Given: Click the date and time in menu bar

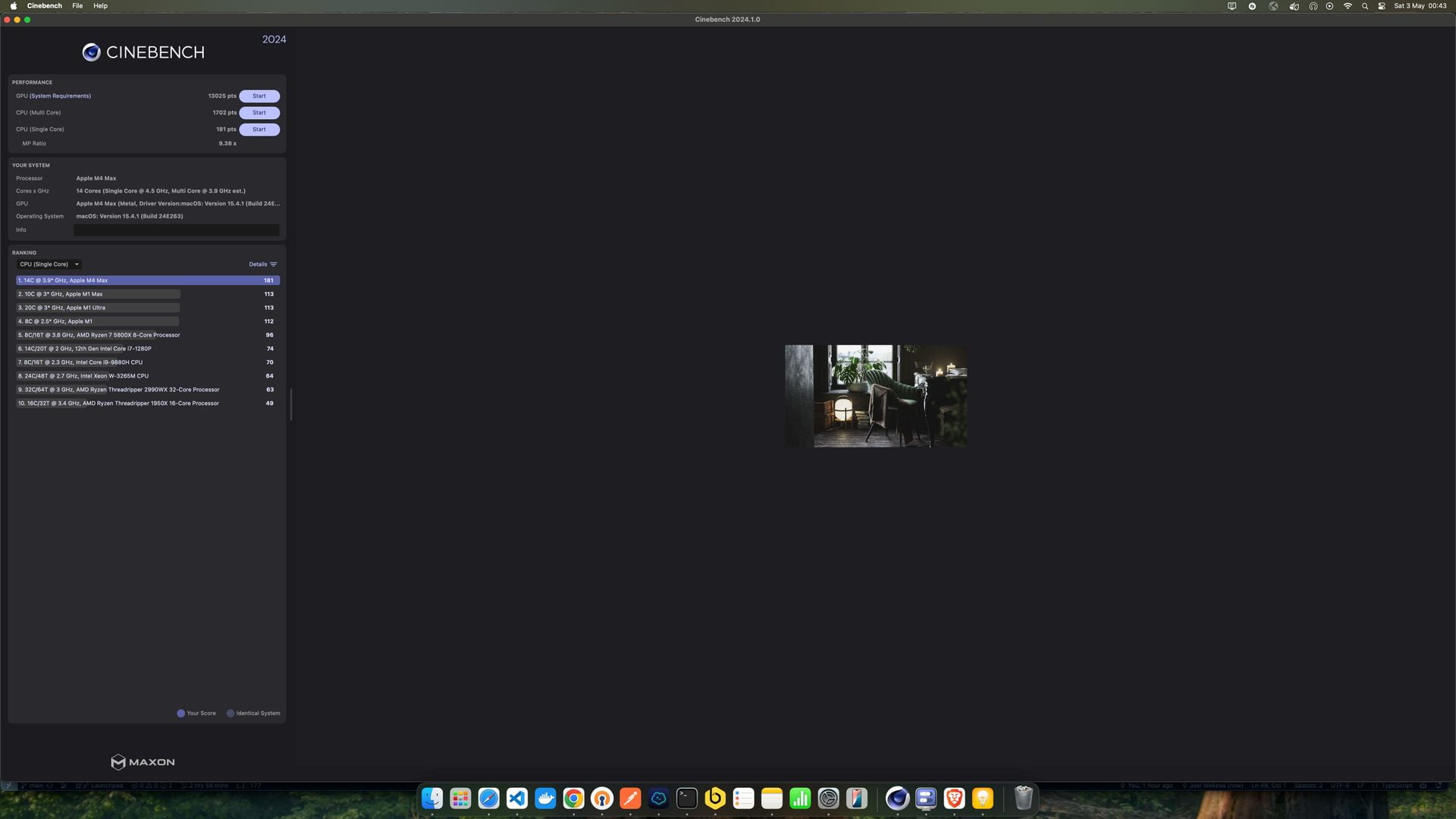Looking at the screenshot, I should (x=1420, y=6).
